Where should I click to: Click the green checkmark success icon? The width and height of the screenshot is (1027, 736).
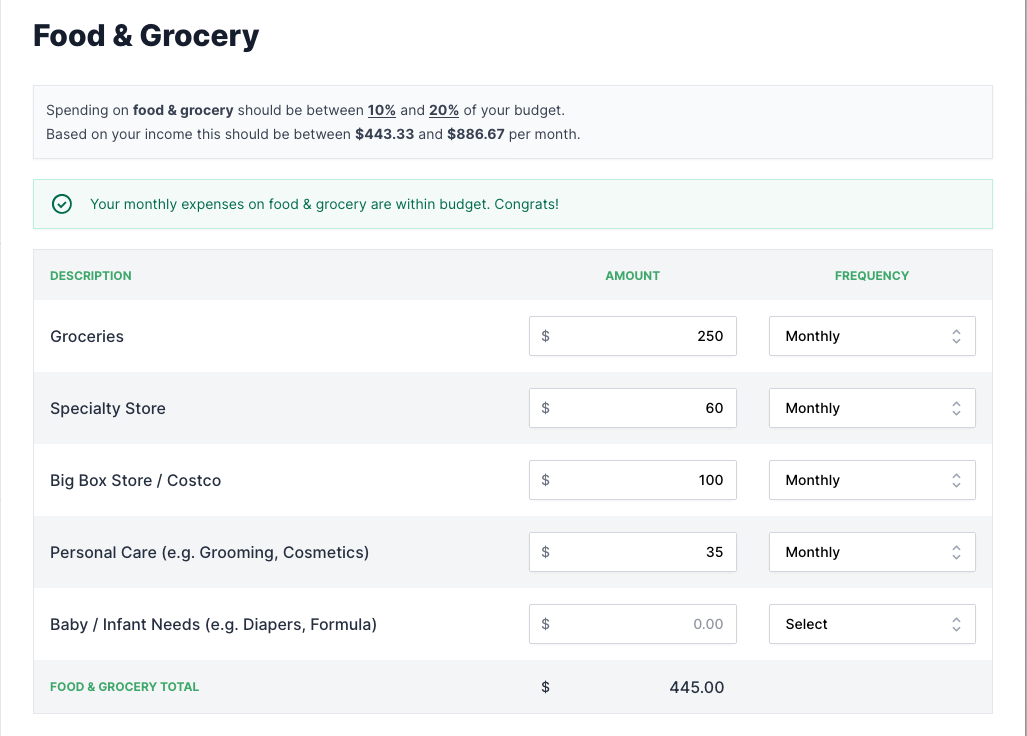click(61, 203)
